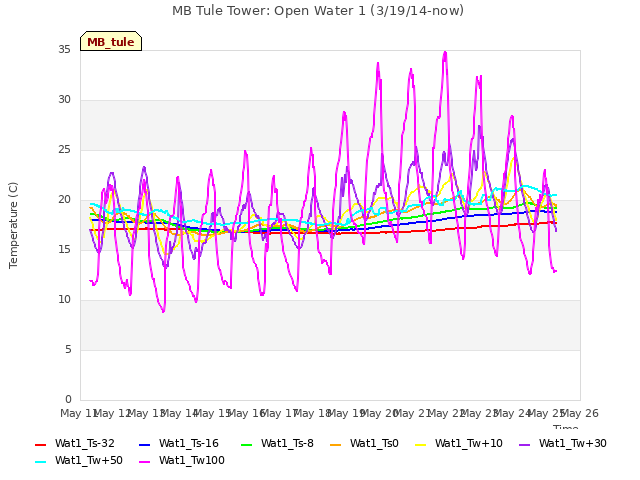Toggle Wat1_Tw+30 legend entry
This screenshot has width=640, height=480.
[562, 444]
